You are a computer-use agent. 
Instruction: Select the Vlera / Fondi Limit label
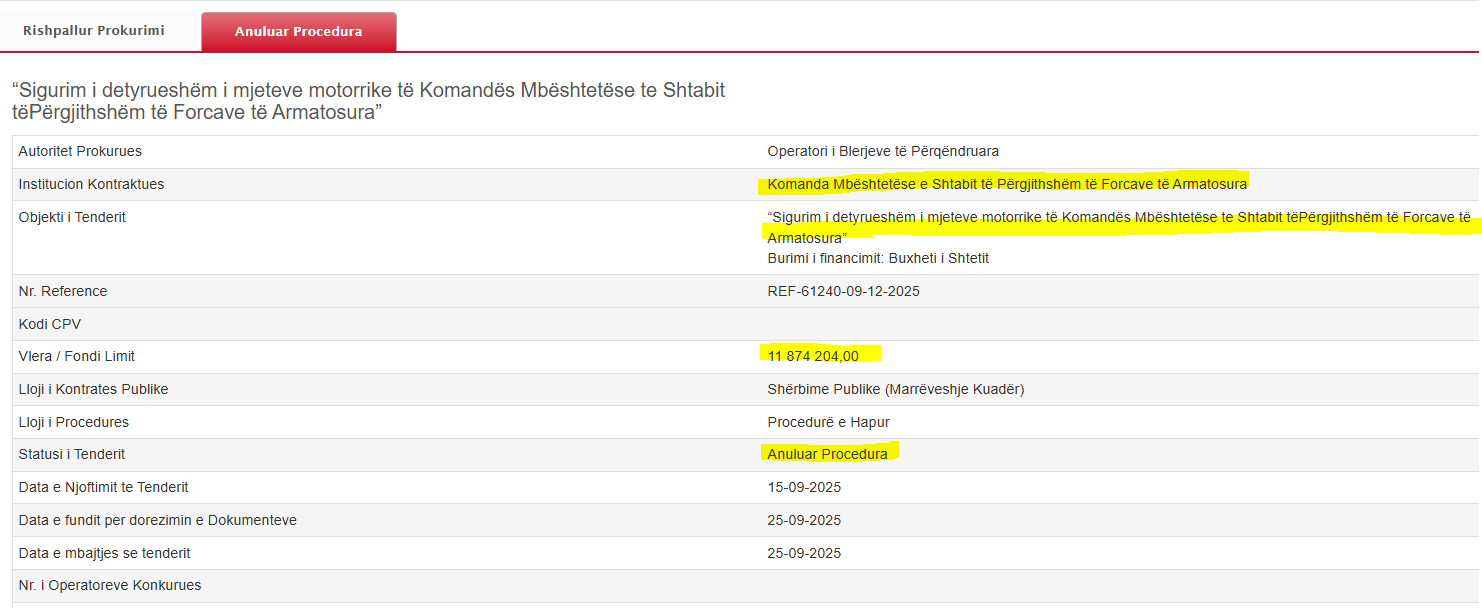point(77,356)
